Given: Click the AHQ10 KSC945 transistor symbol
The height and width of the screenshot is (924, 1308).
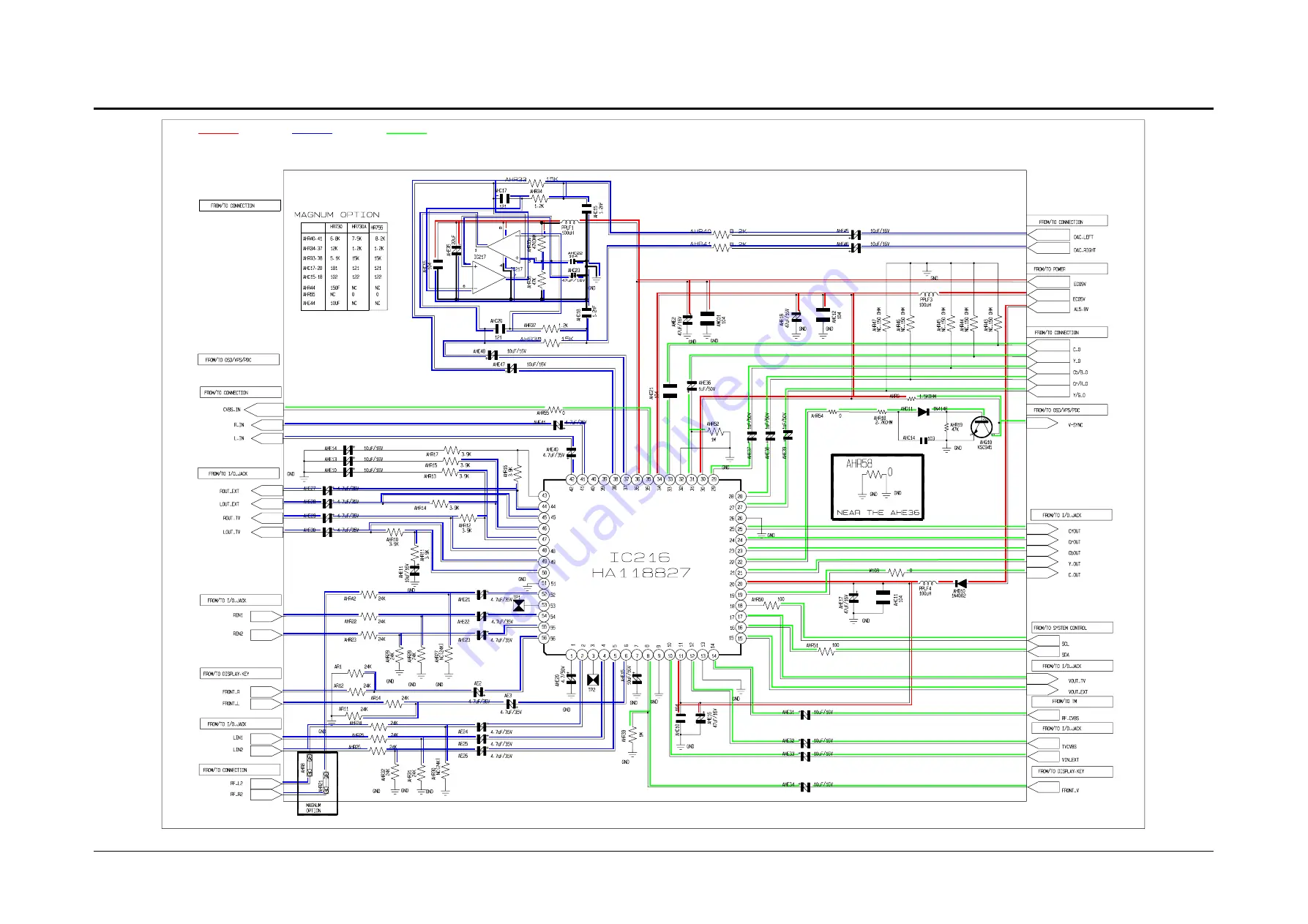Looking at the screenshot, I should click(981, 427).
